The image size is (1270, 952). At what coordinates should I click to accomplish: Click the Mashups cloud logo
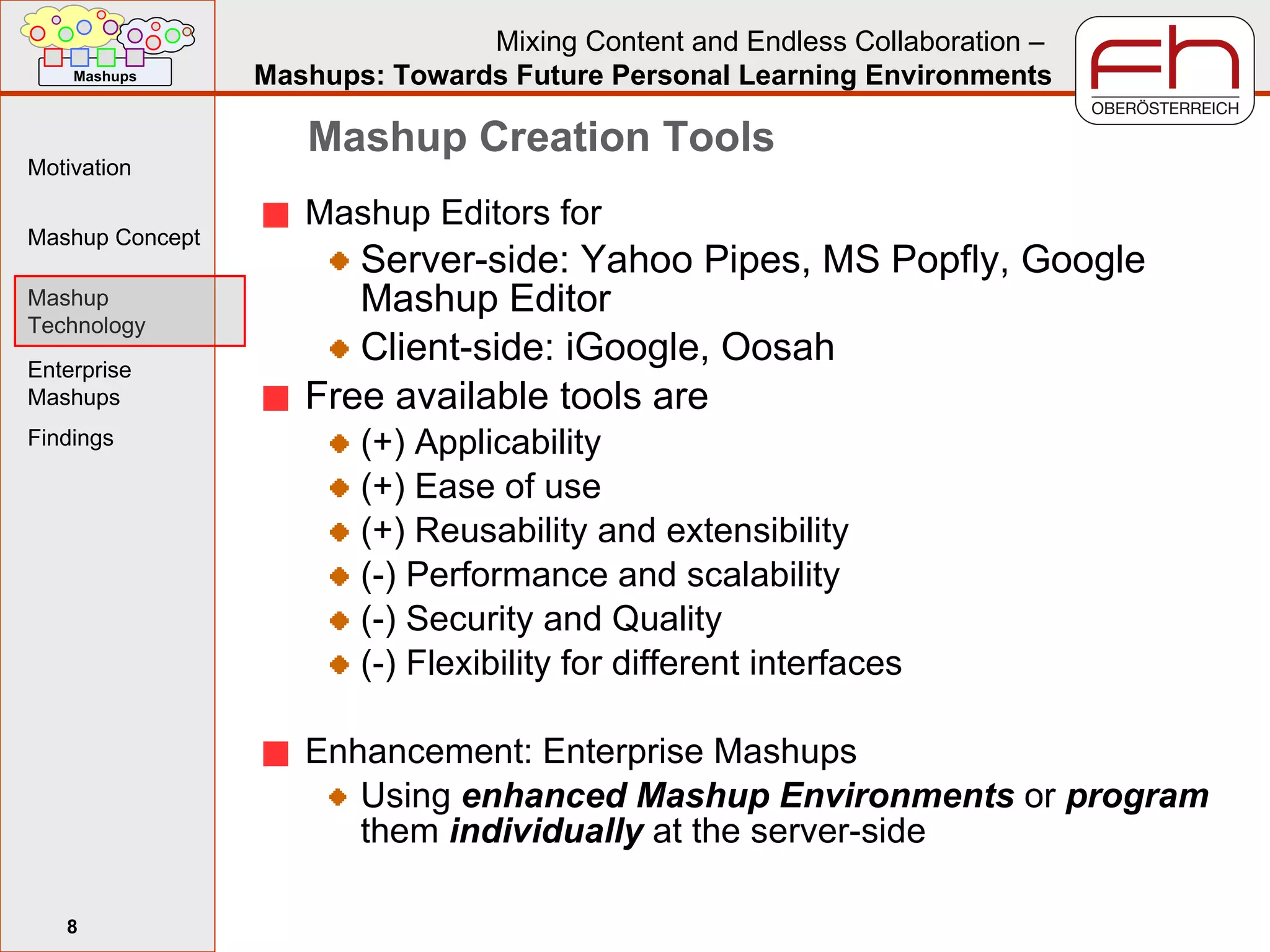coord(107,46)
